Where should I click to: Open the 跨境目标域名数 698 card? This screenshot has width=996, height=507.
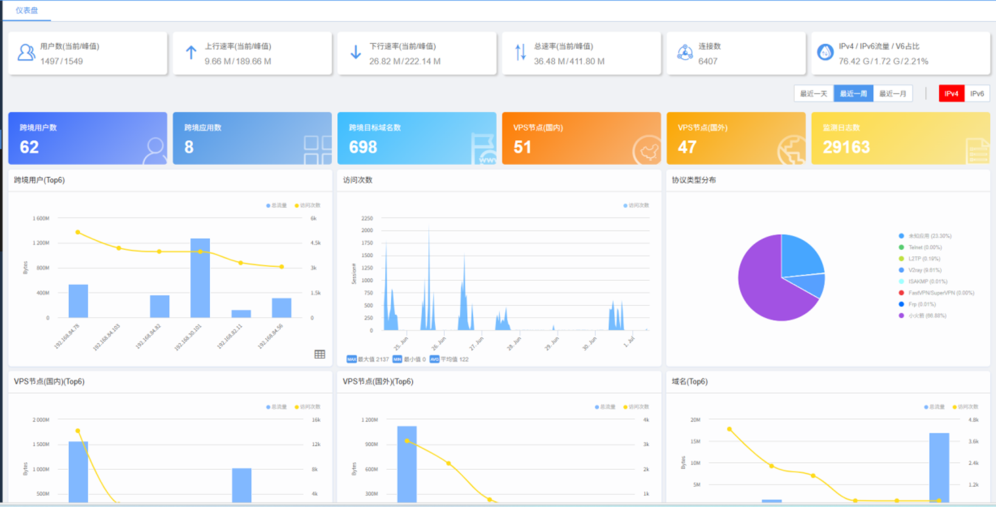(x=417, y=139)
